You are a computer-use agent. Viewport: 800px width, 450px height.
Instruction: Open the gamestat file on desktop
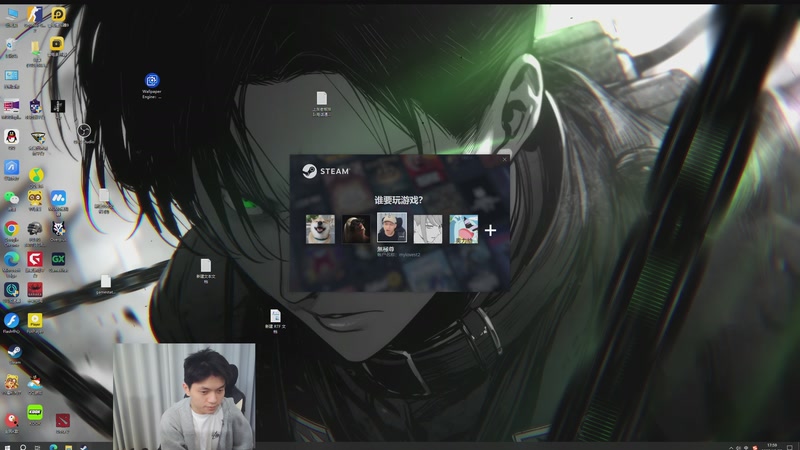tap(106, 282)
